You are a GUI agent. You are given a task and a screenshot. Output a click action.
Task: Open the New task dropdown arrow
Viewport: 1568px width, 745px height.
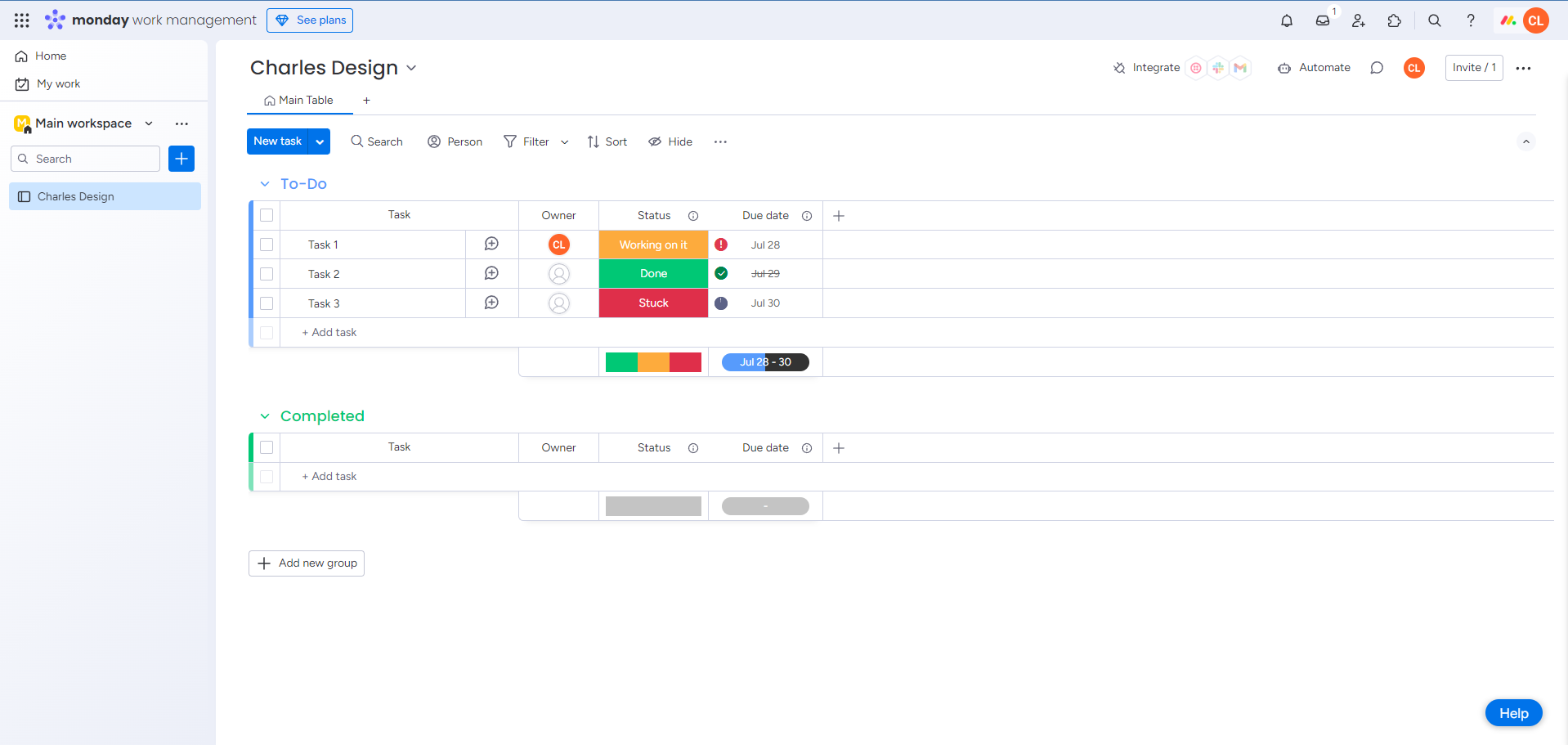coord(320,141)
